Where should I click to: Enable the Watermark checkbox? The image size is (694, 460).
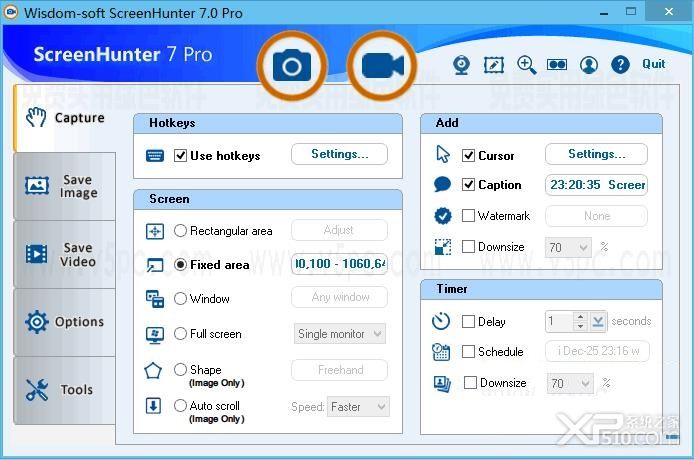[x=468, y=216]
